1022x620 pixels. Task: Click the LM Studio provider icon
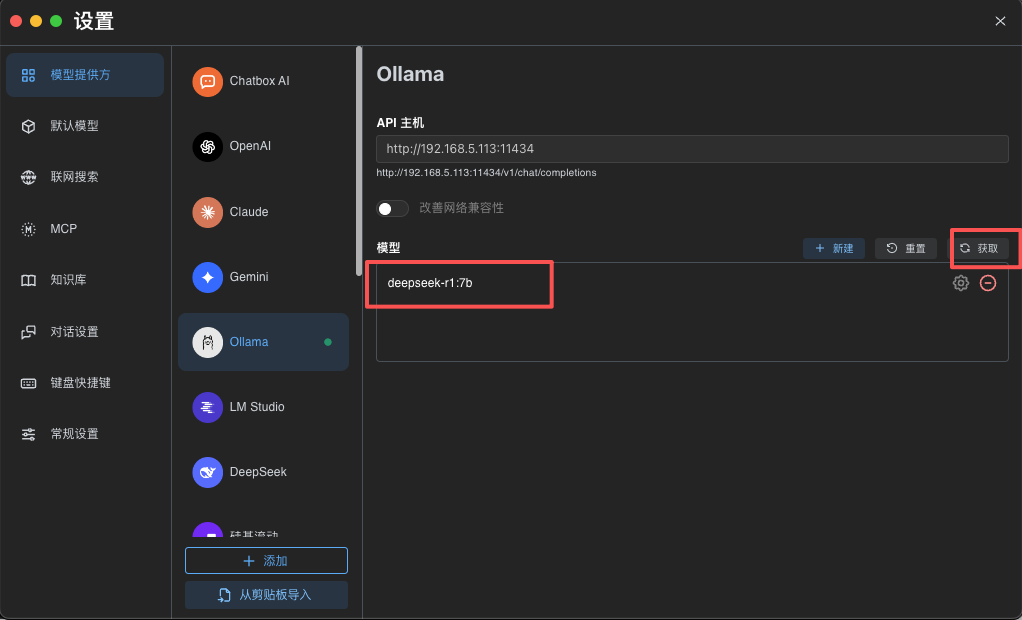207,407
